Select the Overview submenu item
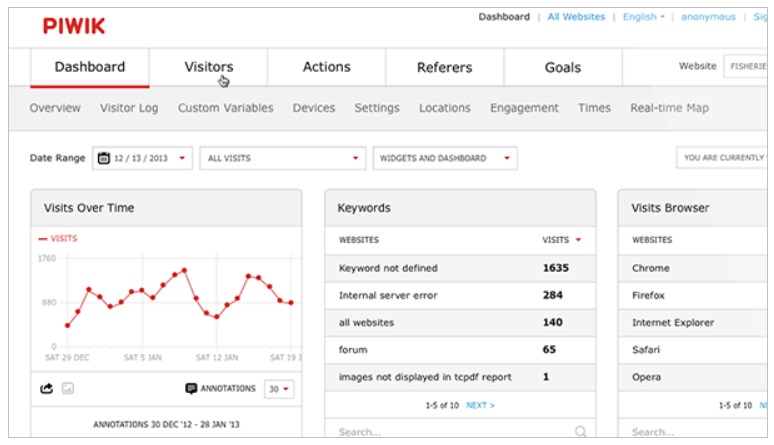Screen dimensions: 774x445 tap(55, 108)
